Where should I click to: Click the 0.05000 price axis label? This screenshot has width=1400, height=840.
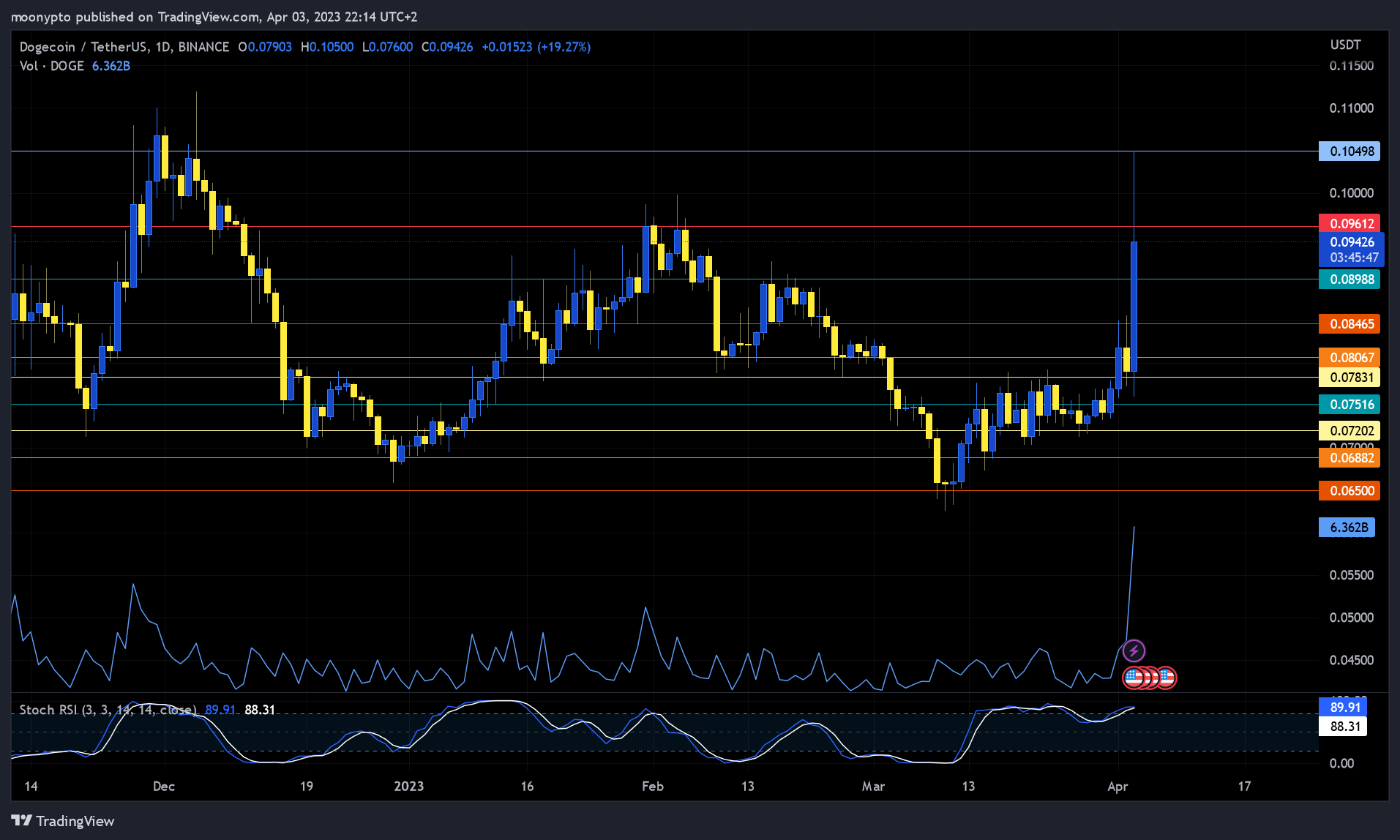(1351, 618)
